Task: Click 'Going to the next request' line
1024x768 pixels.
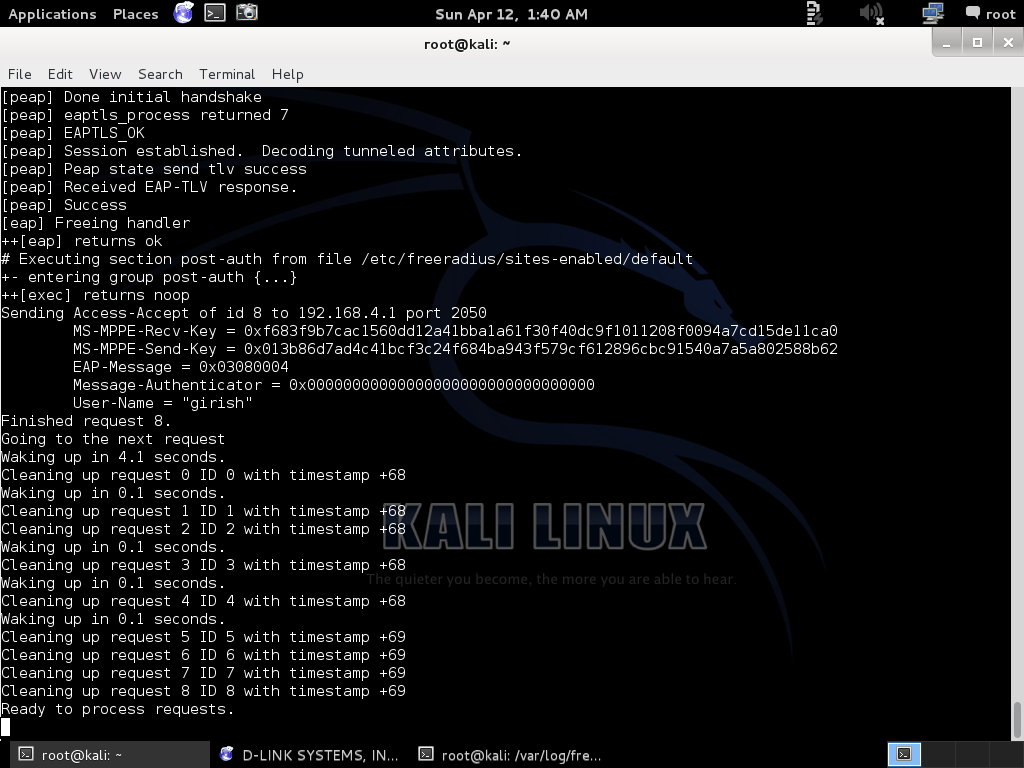Action: (x=113, y=439)
